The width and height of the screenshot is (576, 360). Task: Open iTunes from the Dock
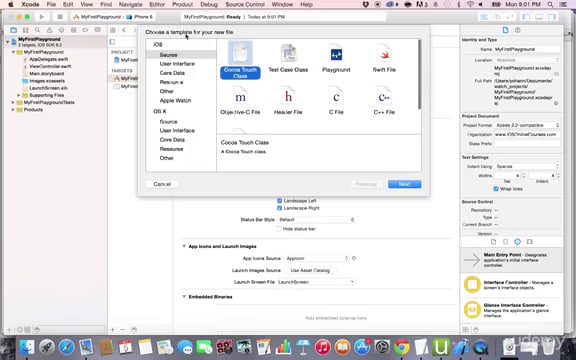[x=323, y=347]
